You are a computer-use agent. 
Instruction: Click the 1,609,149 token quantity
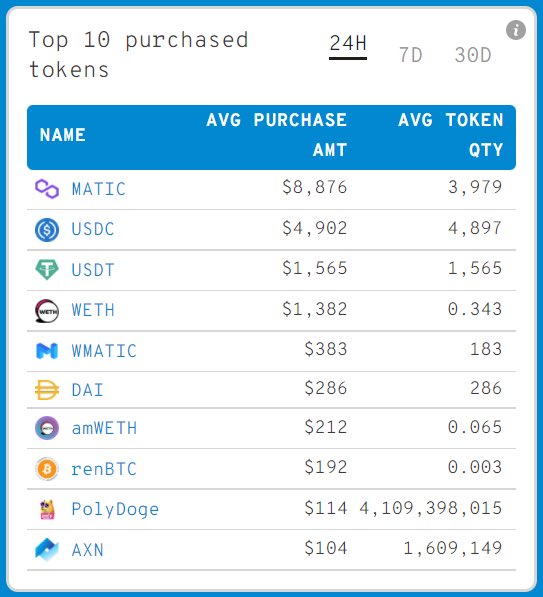[x=453, y=549]
